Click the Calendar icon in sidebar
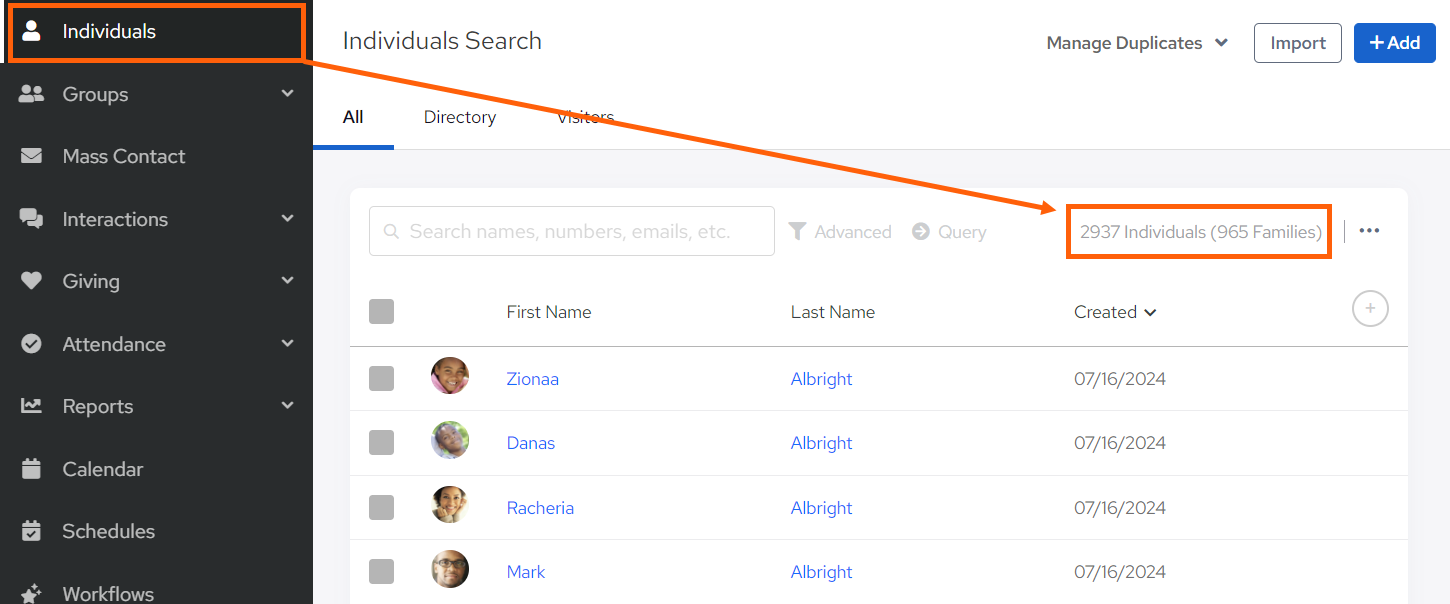 32,469
